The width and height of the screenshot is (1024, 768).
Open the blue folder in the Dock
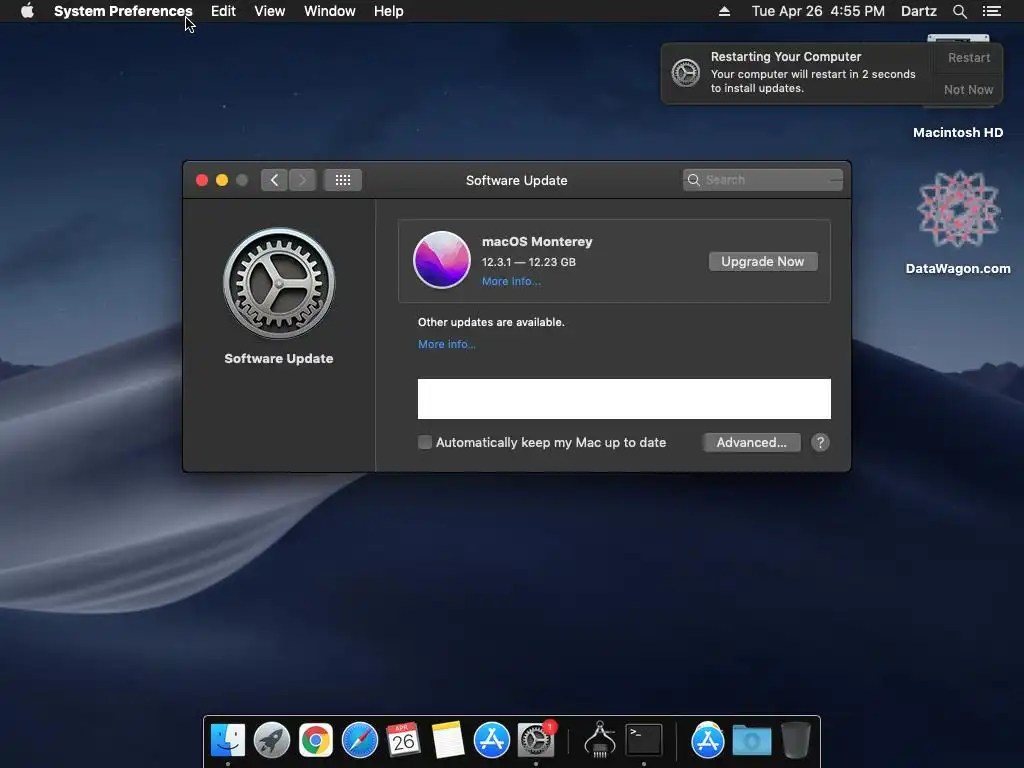pyautogui.click(x=752, y=741)
